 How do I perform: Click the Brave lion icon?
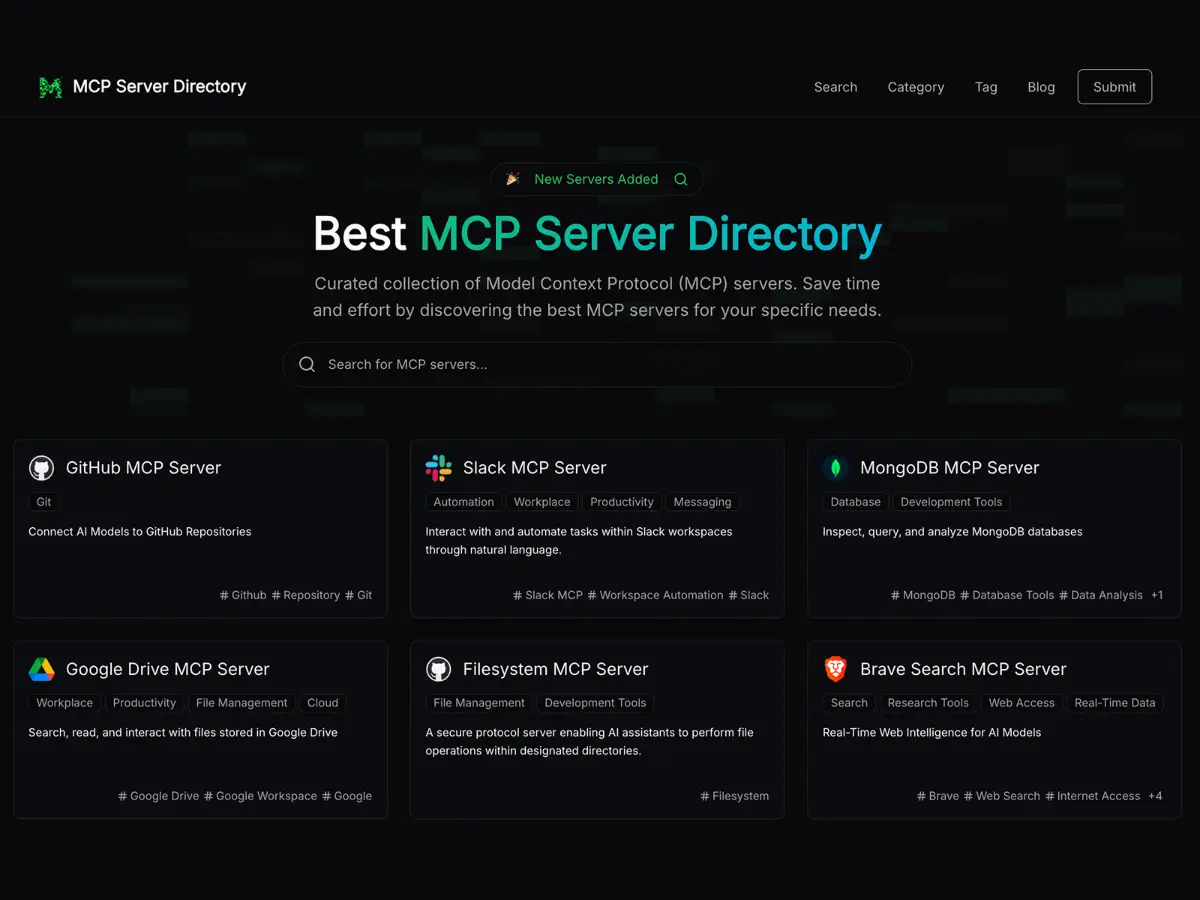pos(835,668)
